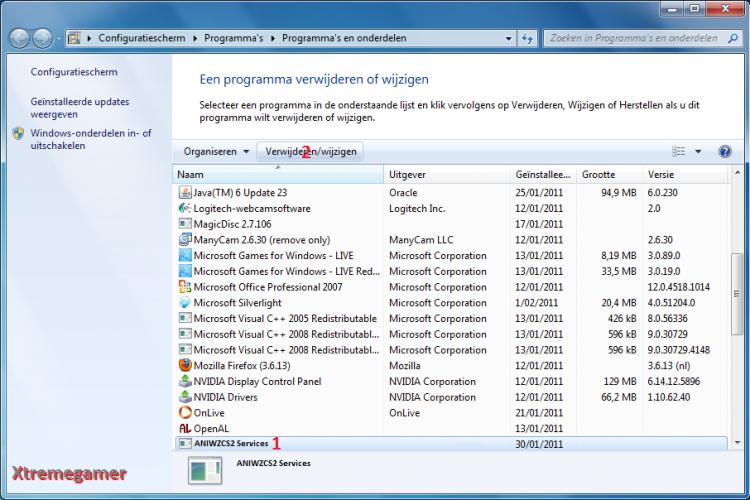750x500 pixels.
Task: Click the 66,2 MB size cell
Action: click(618, 397)
